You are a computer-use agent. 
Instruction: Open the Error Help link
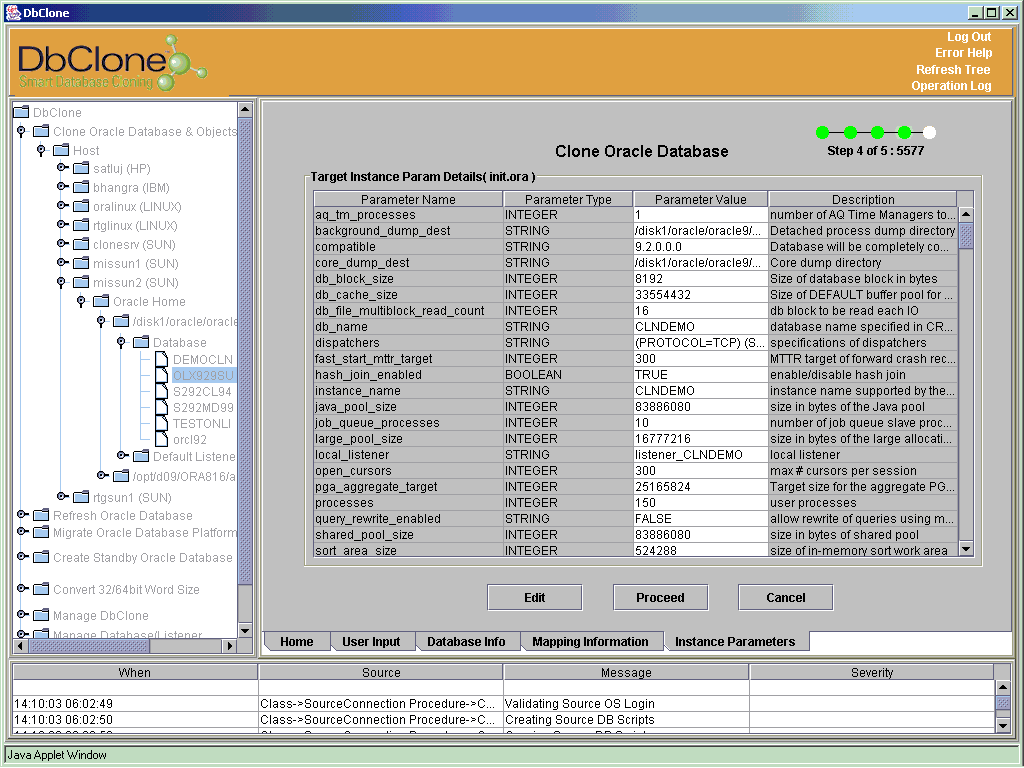tap(963, 53)
